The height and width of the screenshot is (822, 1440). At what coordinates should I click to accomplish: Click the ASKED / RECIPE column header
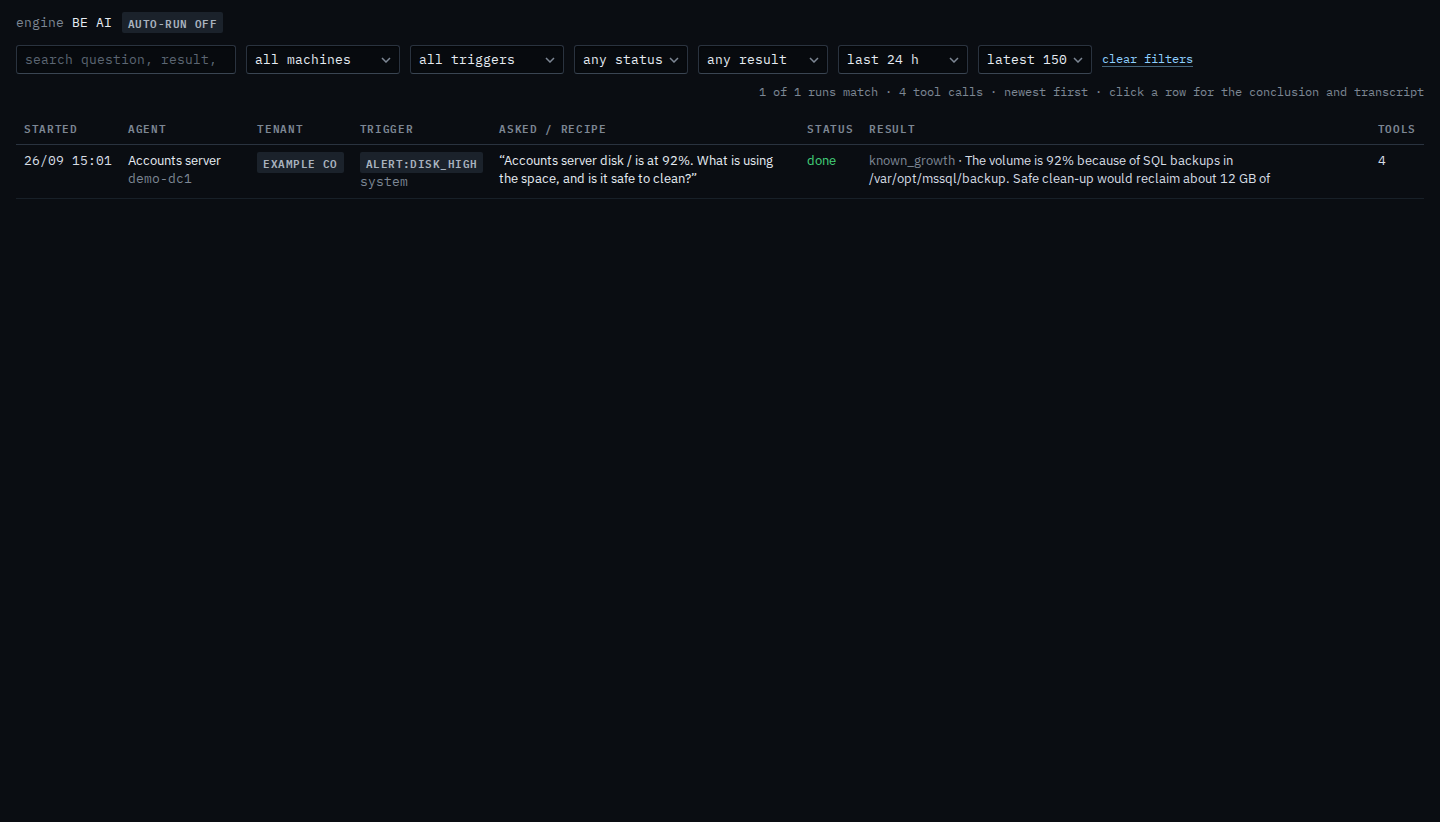pyautogui.click(x=552, y=129)
